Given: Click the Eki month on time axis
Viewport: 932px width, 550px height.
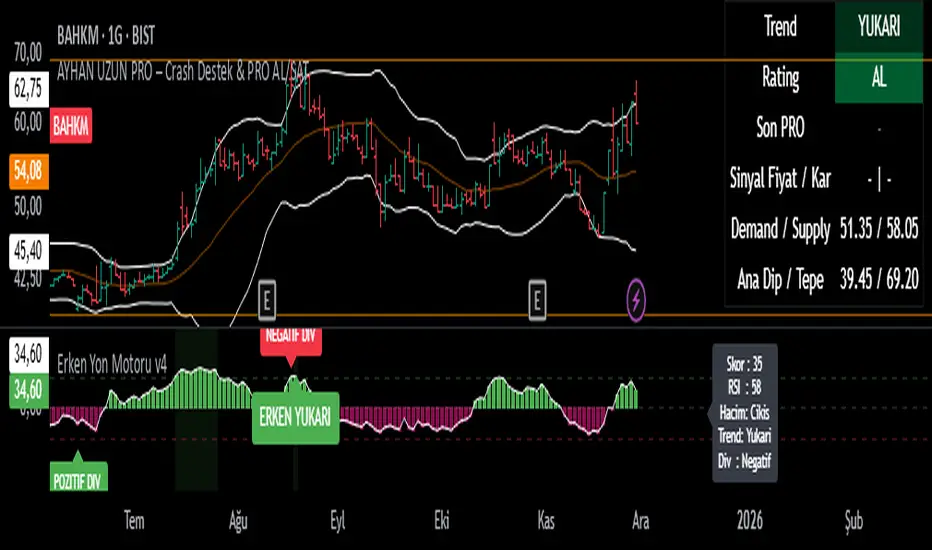Looking at the screenshot, I should tap(442, 521).
